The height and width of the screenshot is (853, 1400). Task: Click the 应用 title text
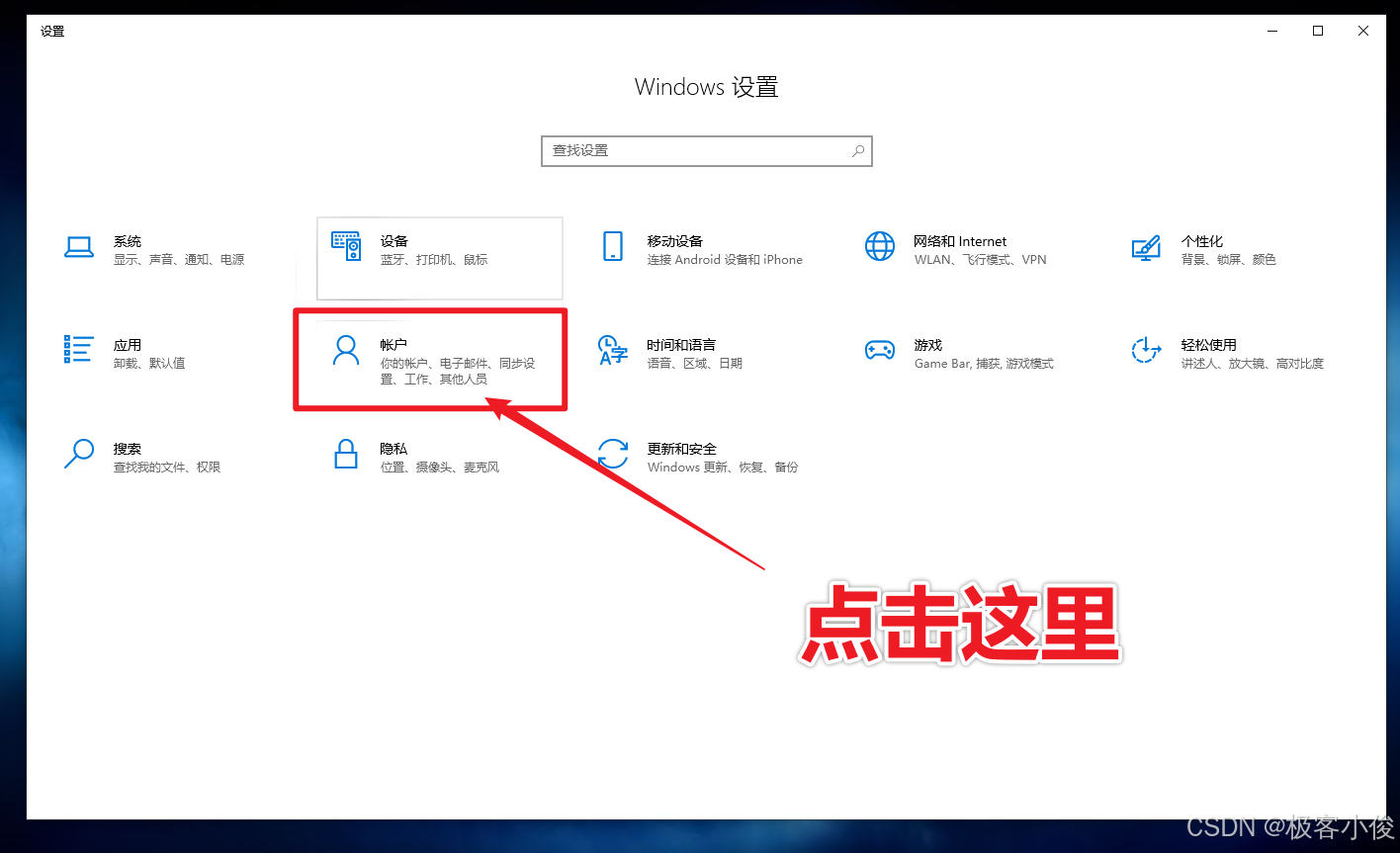point(128,345)
